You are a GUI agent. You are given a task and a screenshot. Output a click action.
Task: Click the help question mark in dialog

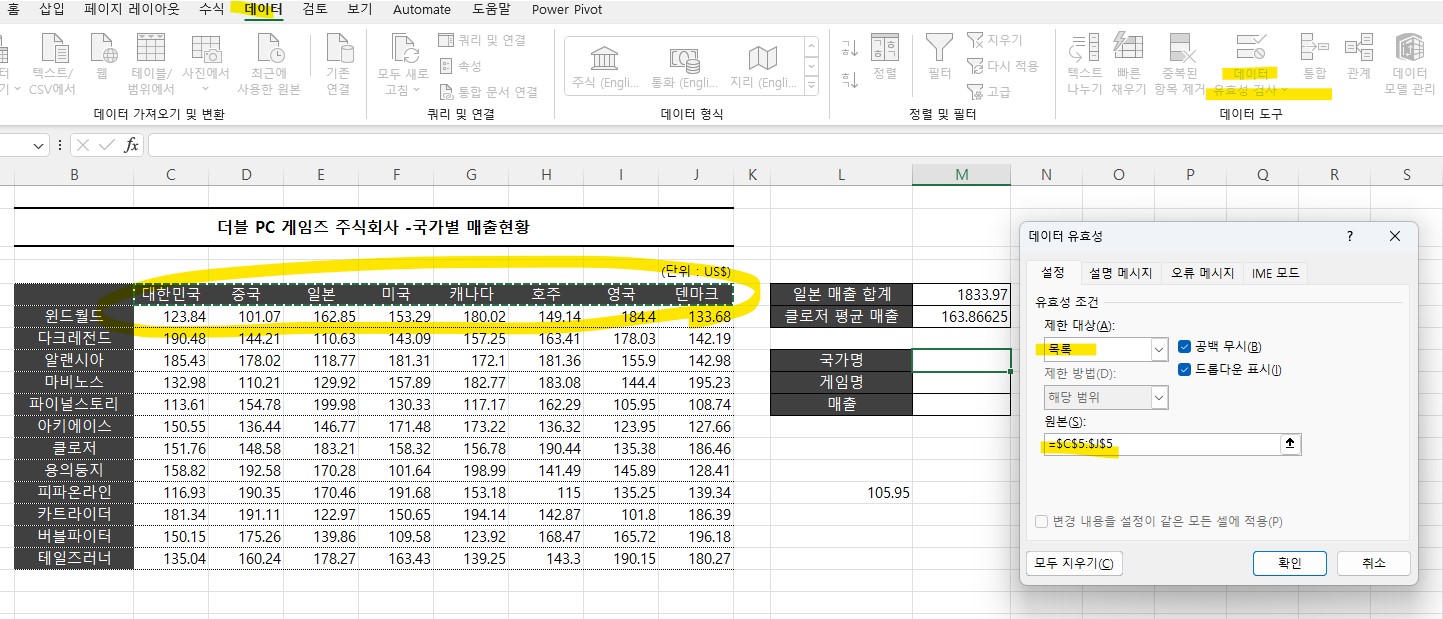(1349, 237)
